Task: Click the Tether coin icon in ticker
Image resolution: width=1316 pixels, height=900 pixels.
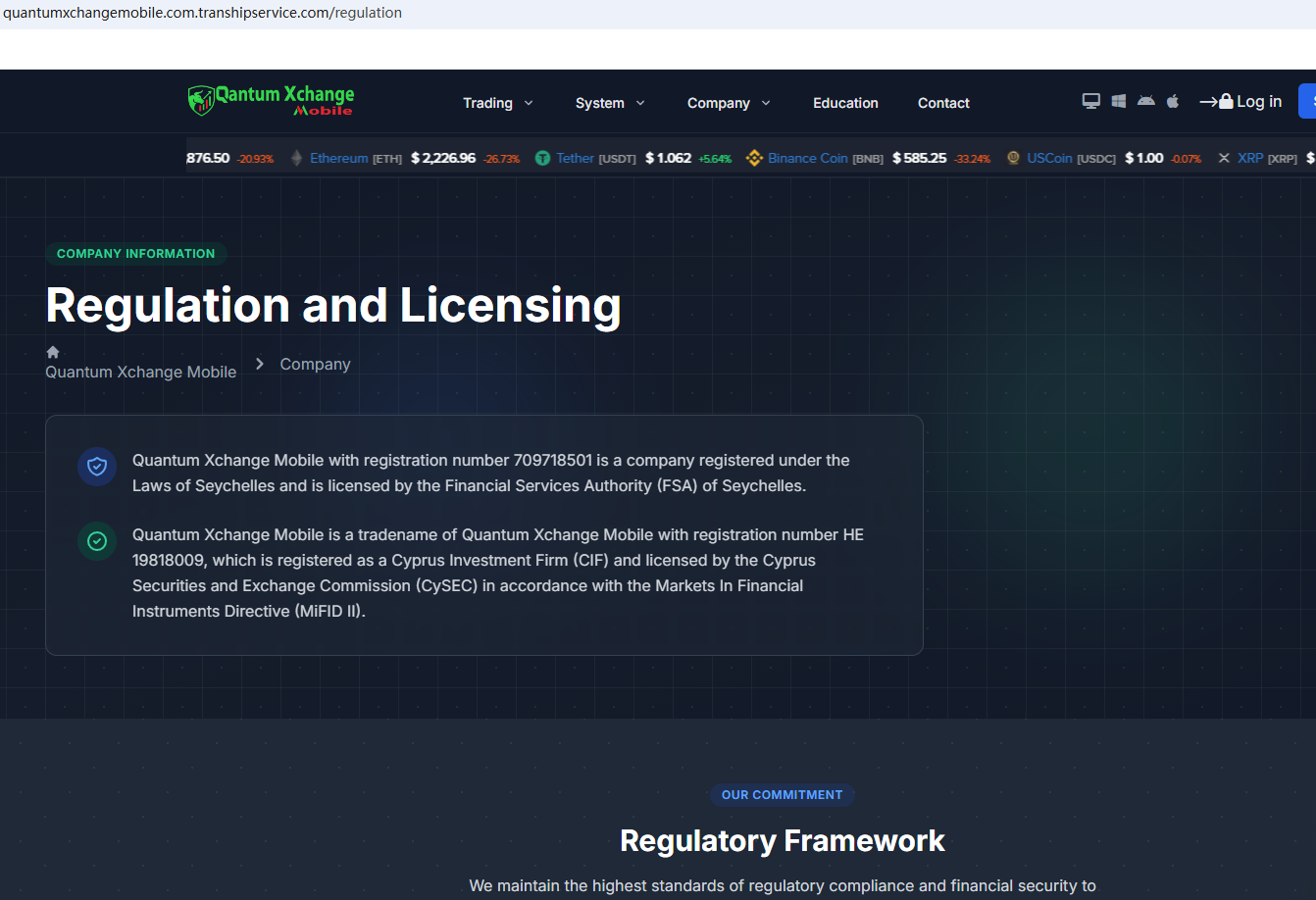Action: coord(542,158)
